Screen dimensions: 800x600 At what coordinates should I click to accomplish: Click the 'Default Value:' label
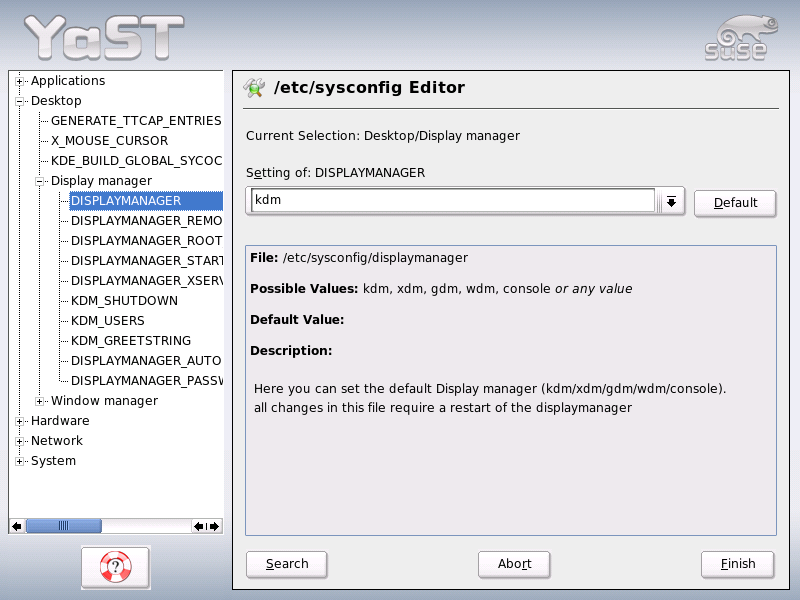pos(297,320)
